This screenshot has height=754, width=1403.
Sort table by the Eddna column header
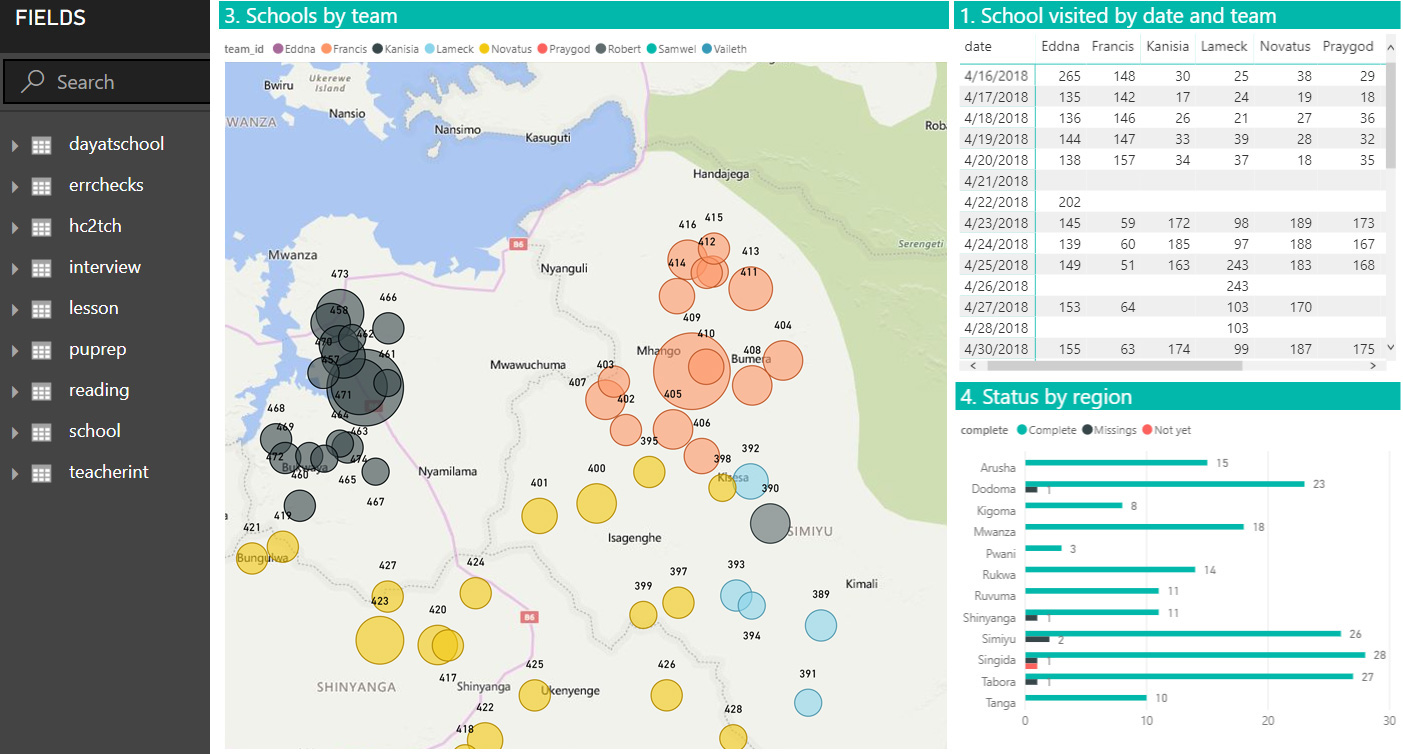click(1060, 47)
